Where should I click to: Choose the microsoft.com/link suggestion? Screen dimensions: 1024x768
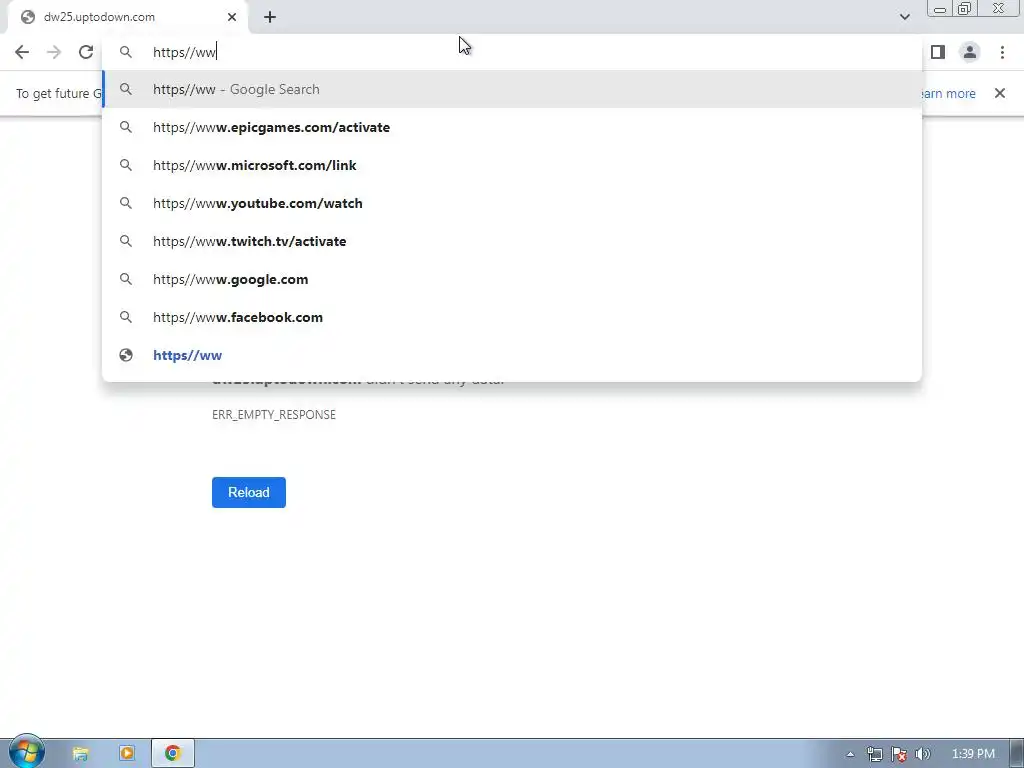pos(512,165)
